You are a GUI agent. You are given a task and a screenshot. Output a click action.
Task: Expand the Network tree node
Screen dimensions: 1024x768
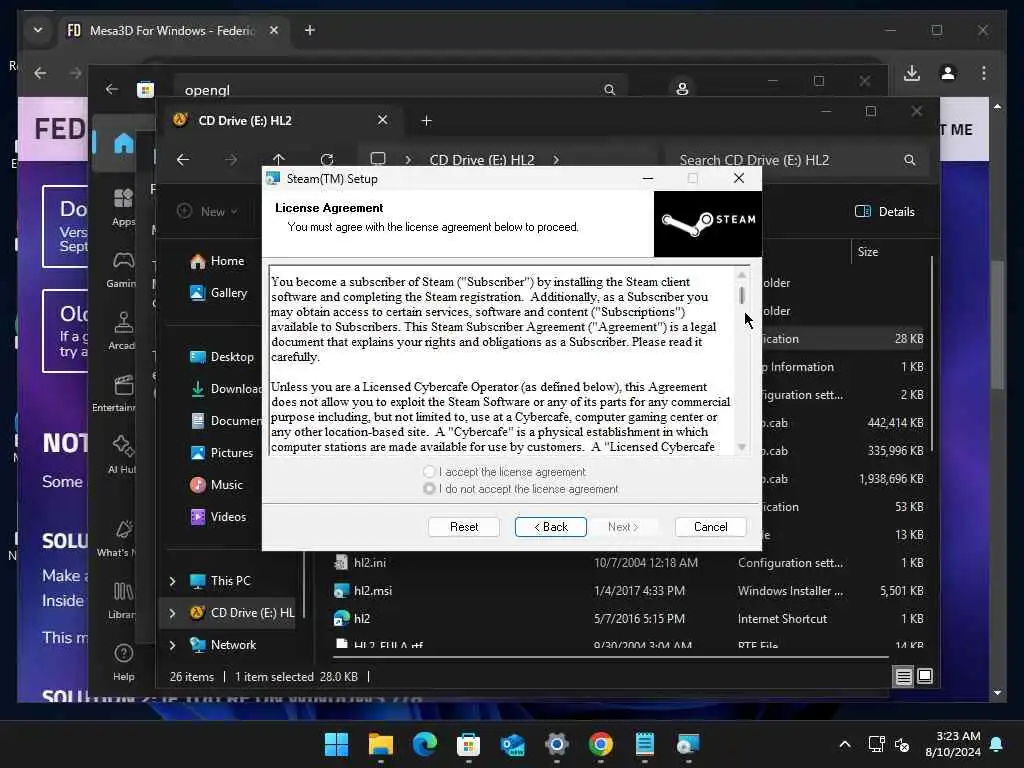click(172, 645)
